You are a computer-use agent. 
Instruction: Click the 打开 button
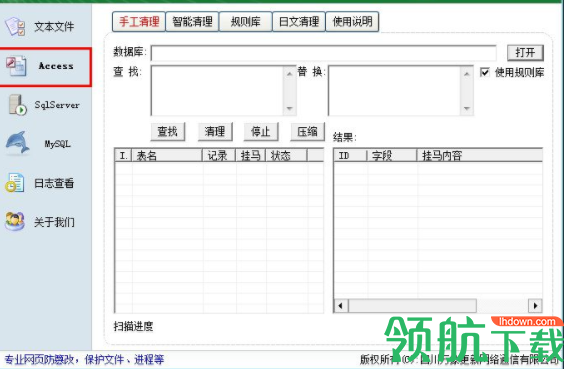[x=525, y=53]
